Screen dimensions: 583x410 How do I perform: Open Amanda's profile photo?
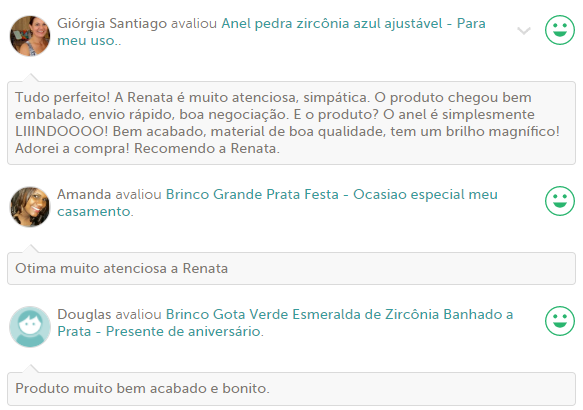(30, 207)
